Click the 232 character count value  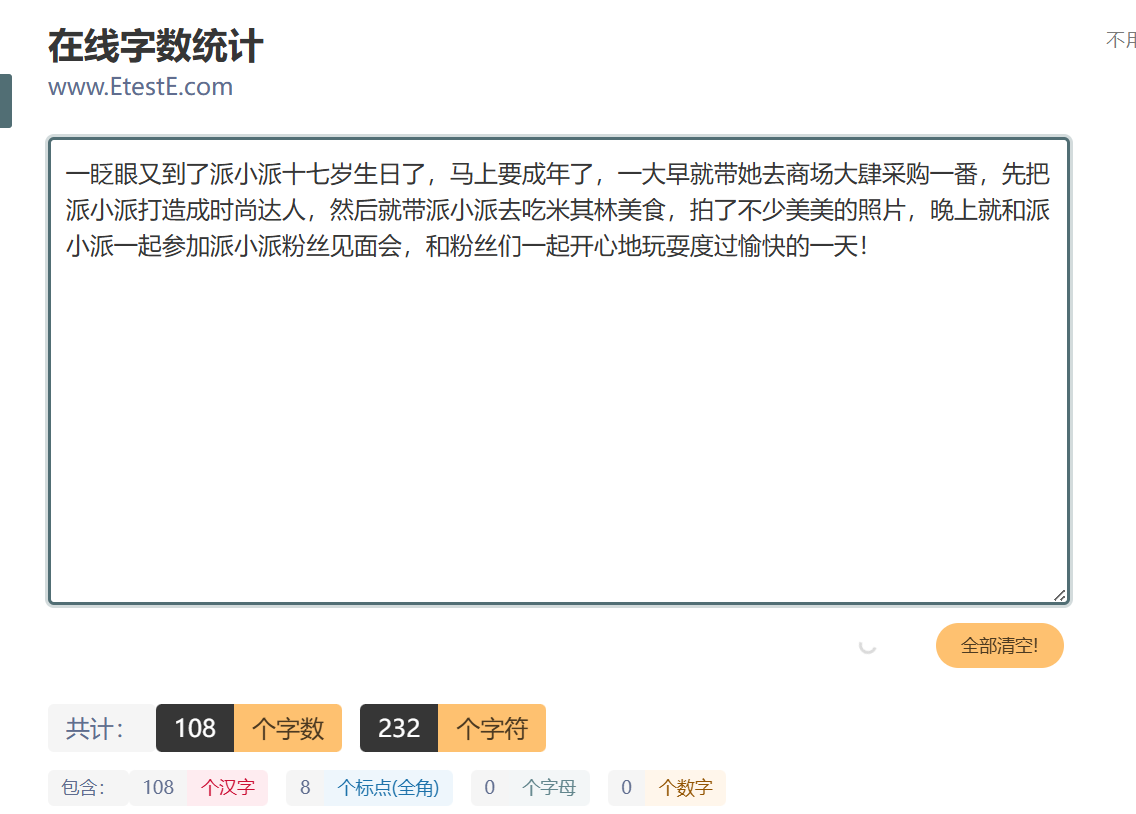click(399, 728)
